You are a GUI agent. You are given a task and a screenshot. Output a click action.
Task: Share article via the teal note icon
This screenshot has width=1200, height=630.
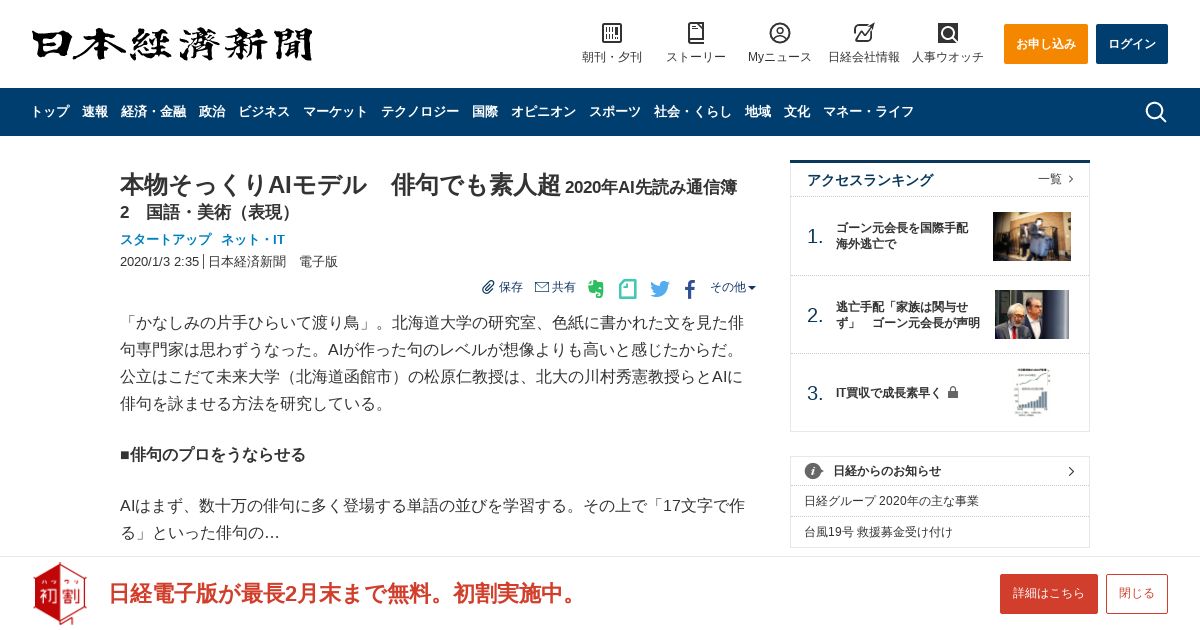click(x=628, y=289)
